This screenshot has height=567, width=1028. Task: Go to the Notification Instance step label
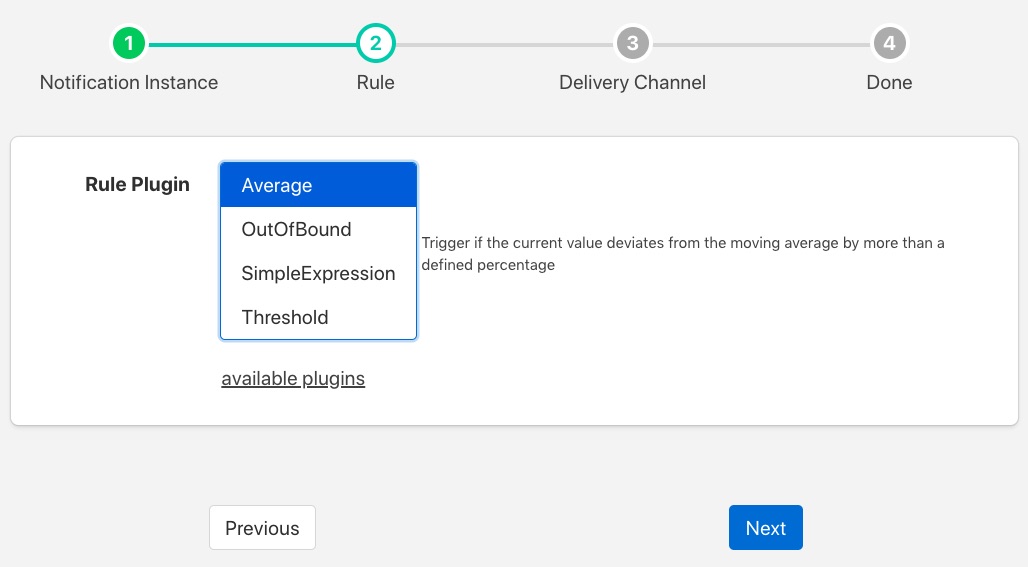coord(129,83)
